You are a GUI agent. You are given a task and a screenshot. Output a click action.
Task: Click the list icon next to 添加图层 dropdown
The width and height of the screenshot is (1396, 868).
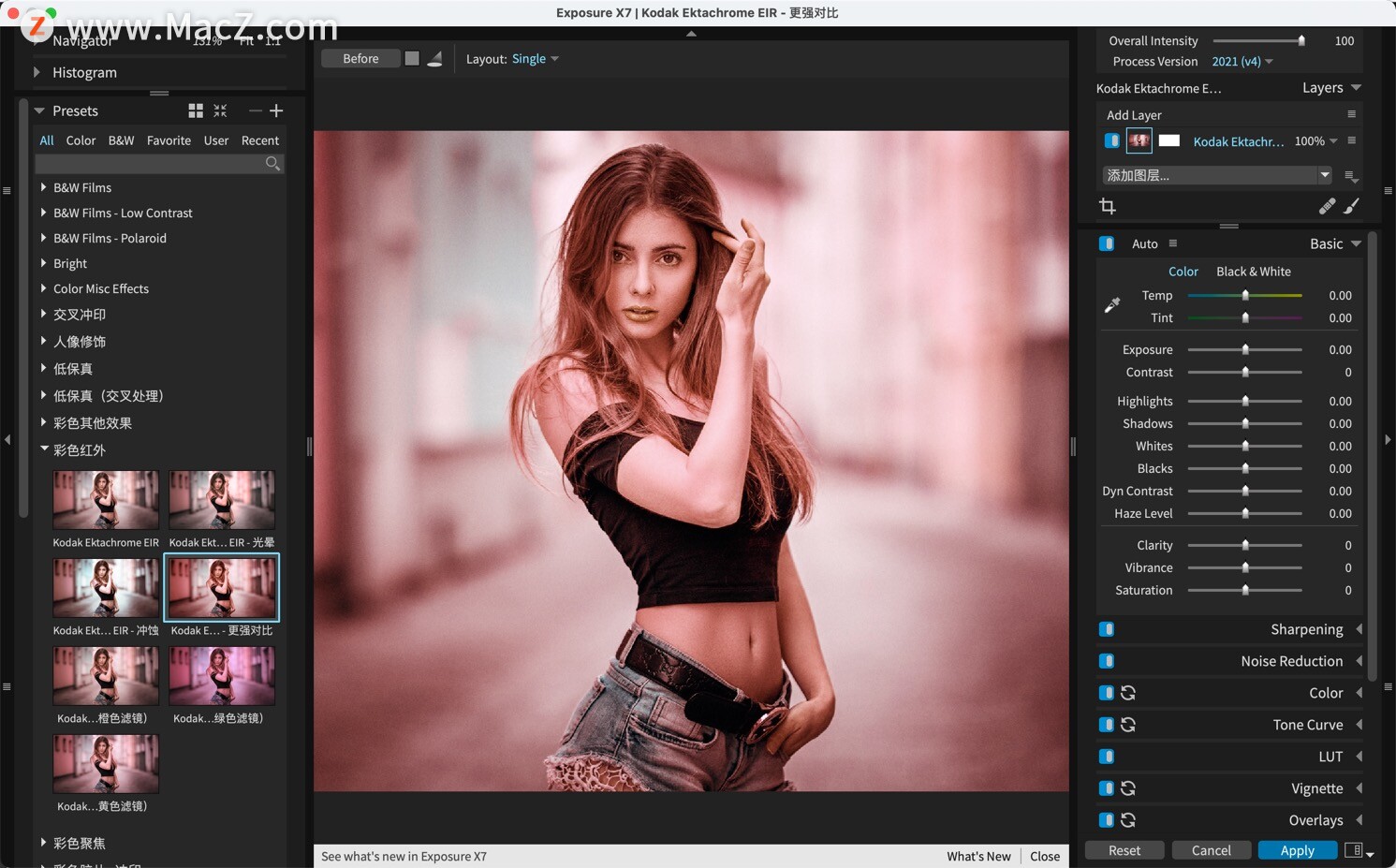click(x=1351, y=175)
